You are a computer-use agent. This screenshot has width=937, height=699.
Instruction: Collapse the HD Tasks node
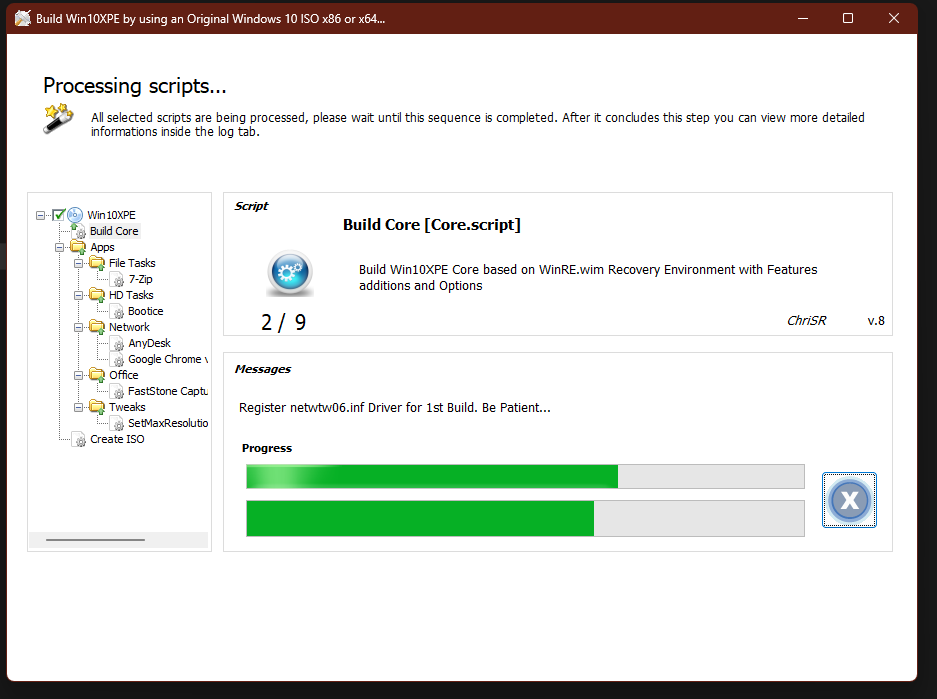[x=78, y=295]
